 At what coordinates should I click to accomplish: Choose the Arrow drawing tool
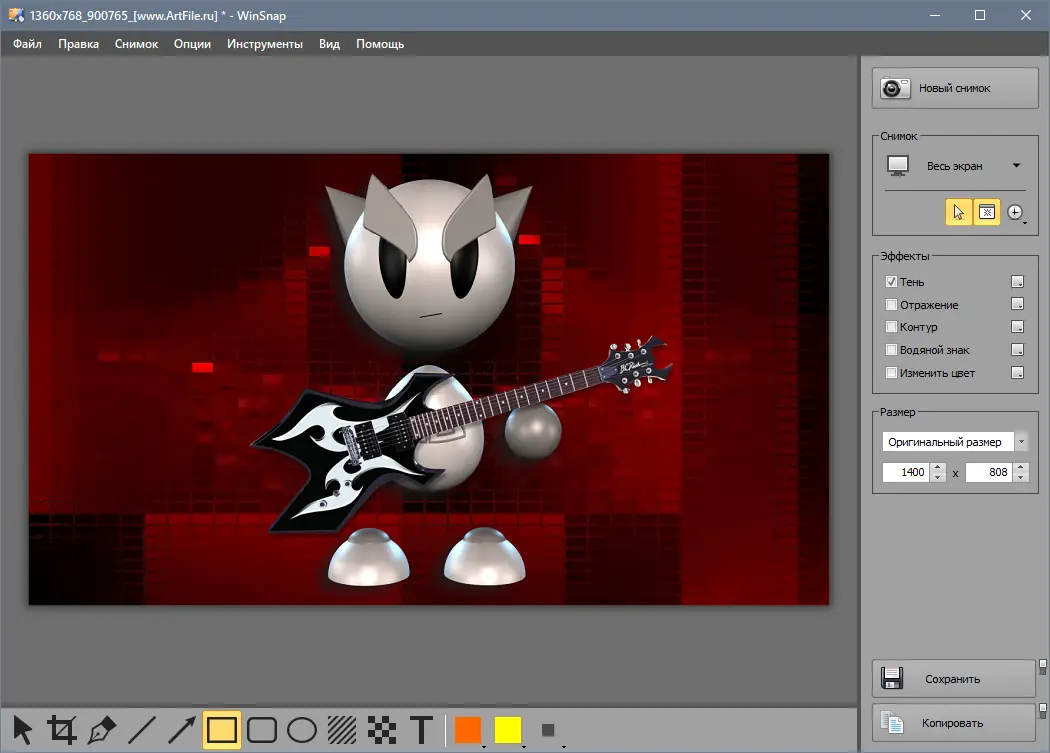pyautogui.click(x=181, y=730)
